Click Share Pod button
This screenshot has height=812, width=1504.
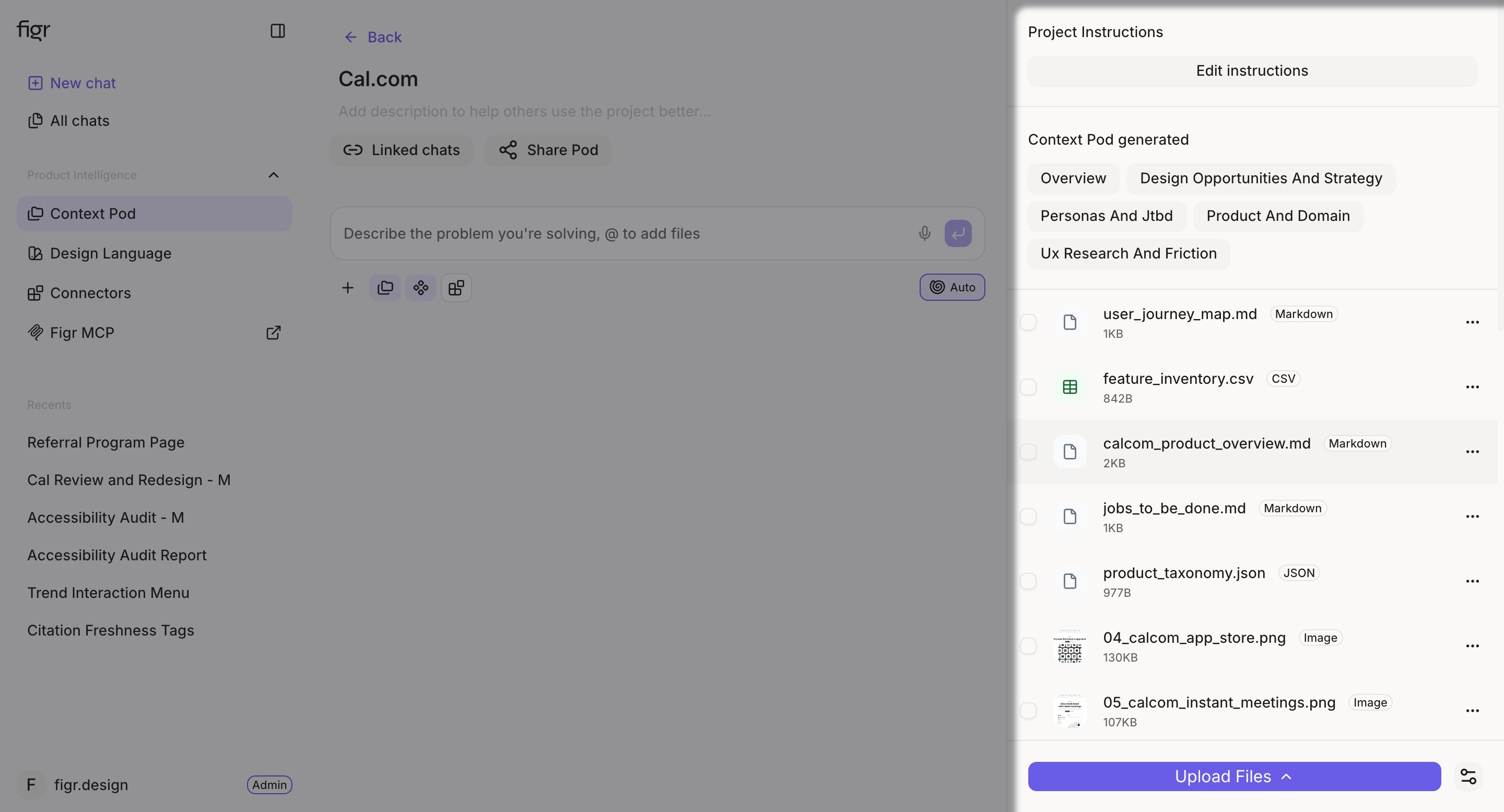[x=548, y=150]
